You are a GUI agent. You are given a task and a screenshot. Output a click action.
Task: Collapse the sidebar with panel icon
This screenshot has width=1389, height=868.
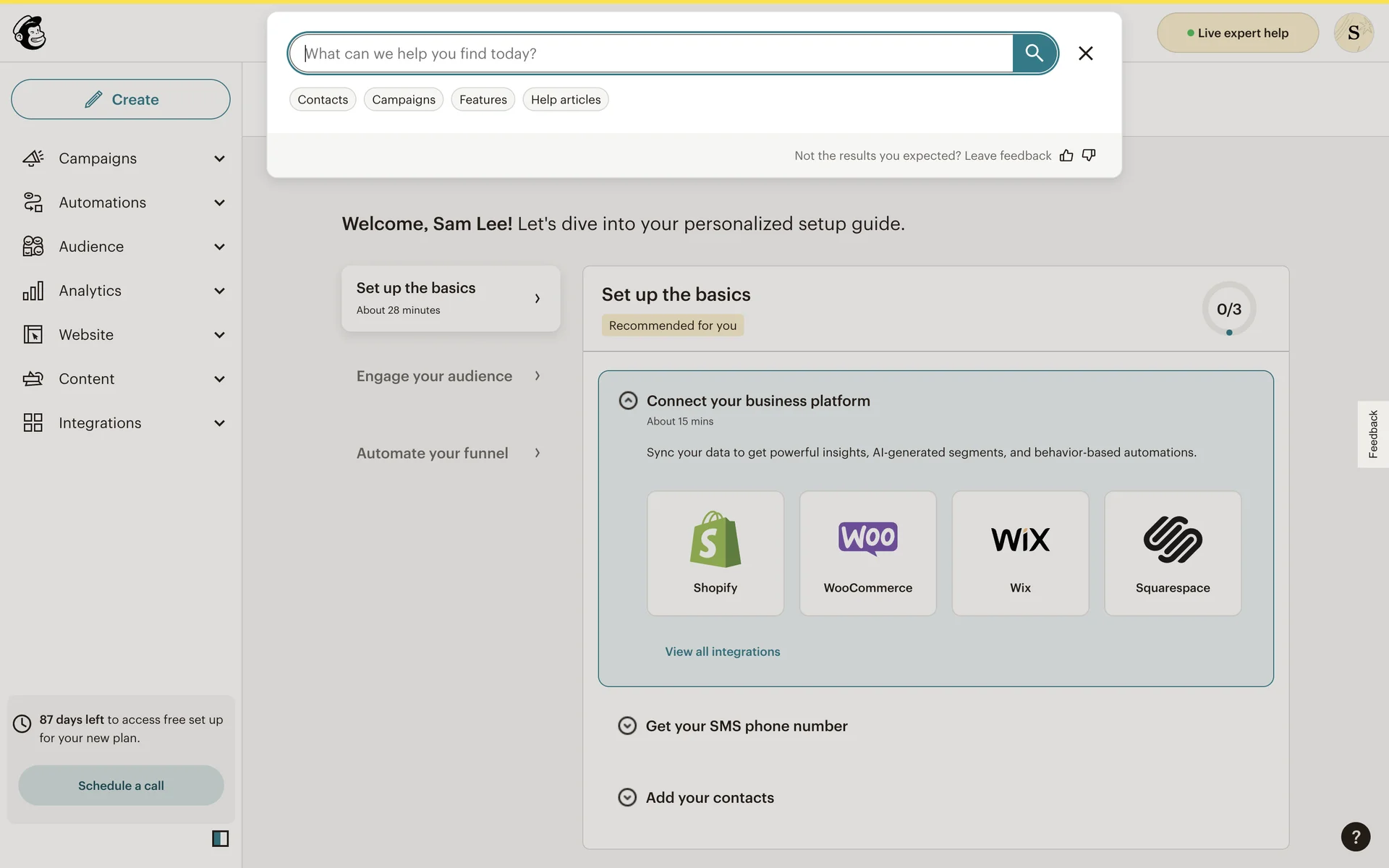(220, 838)
